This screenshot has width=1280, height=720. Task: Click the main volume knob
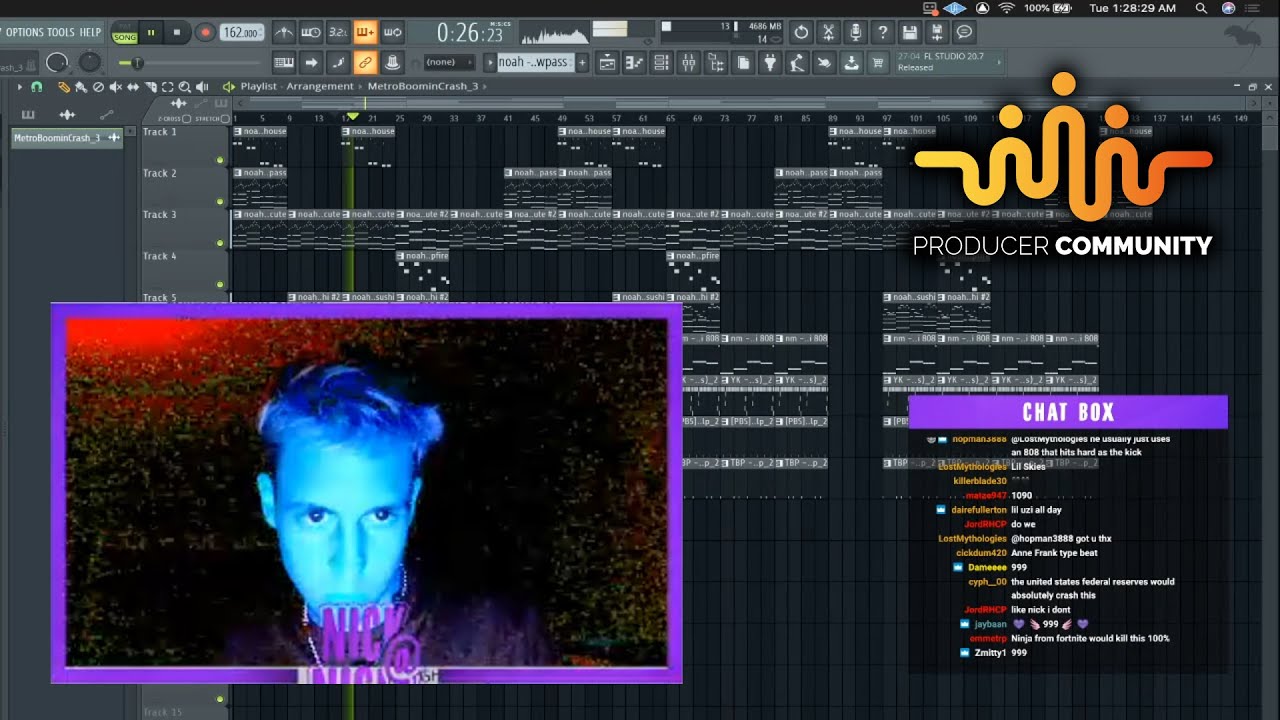pyautogui.click(x=58, y=62)
